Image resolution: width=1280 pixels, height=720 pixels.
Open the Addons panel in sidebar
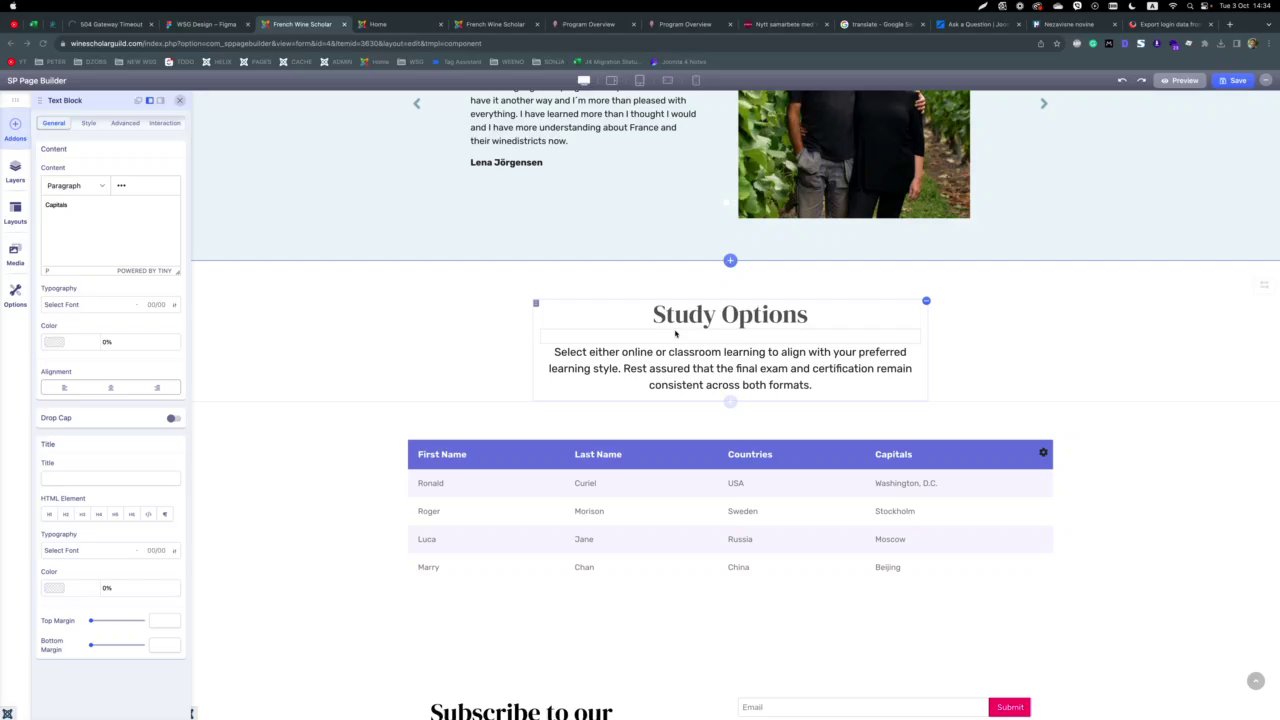tap(15, 129)
